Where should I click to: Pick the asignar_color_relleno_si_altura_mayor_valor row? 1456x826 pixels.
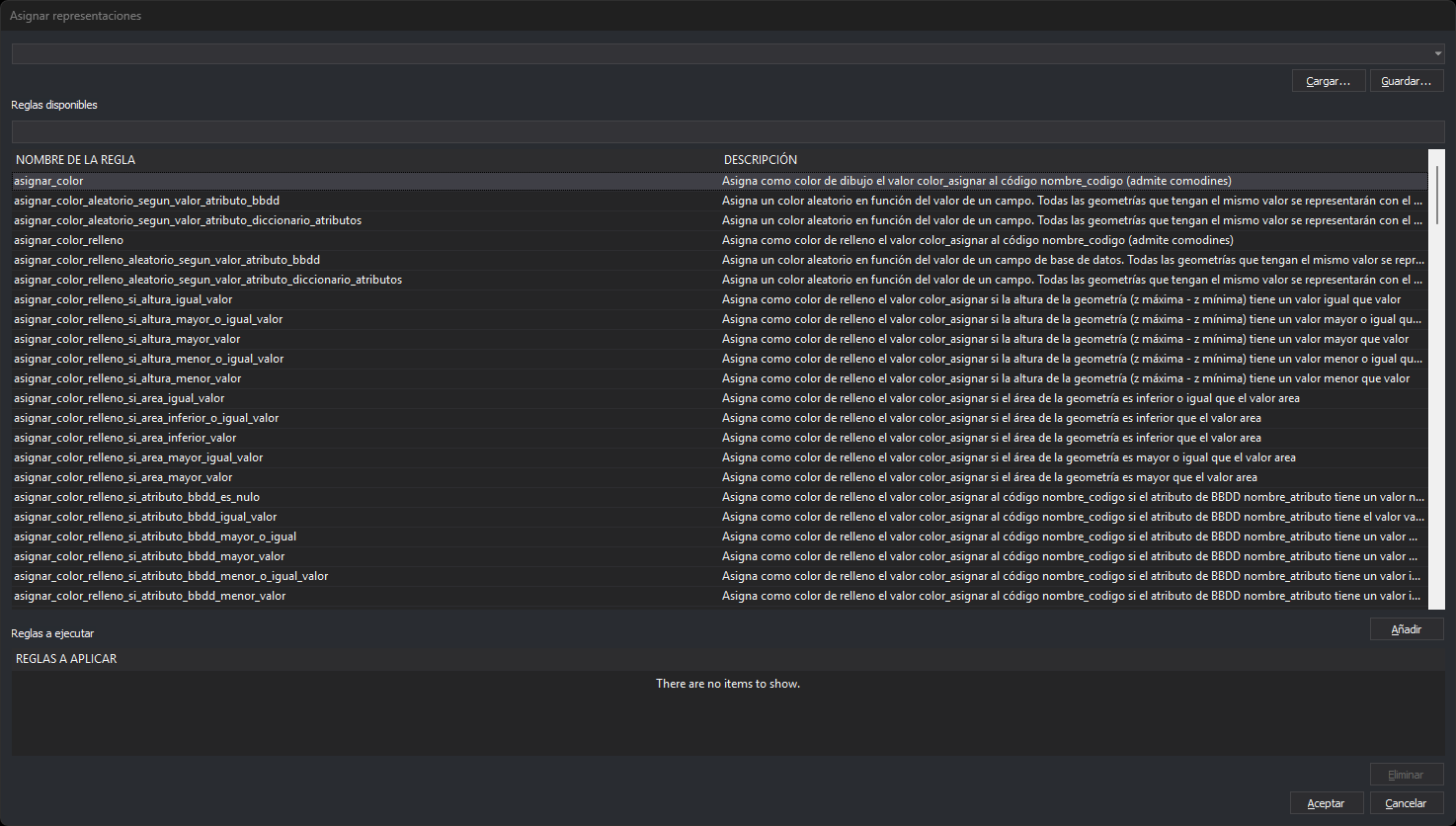(x=720, y=339)
